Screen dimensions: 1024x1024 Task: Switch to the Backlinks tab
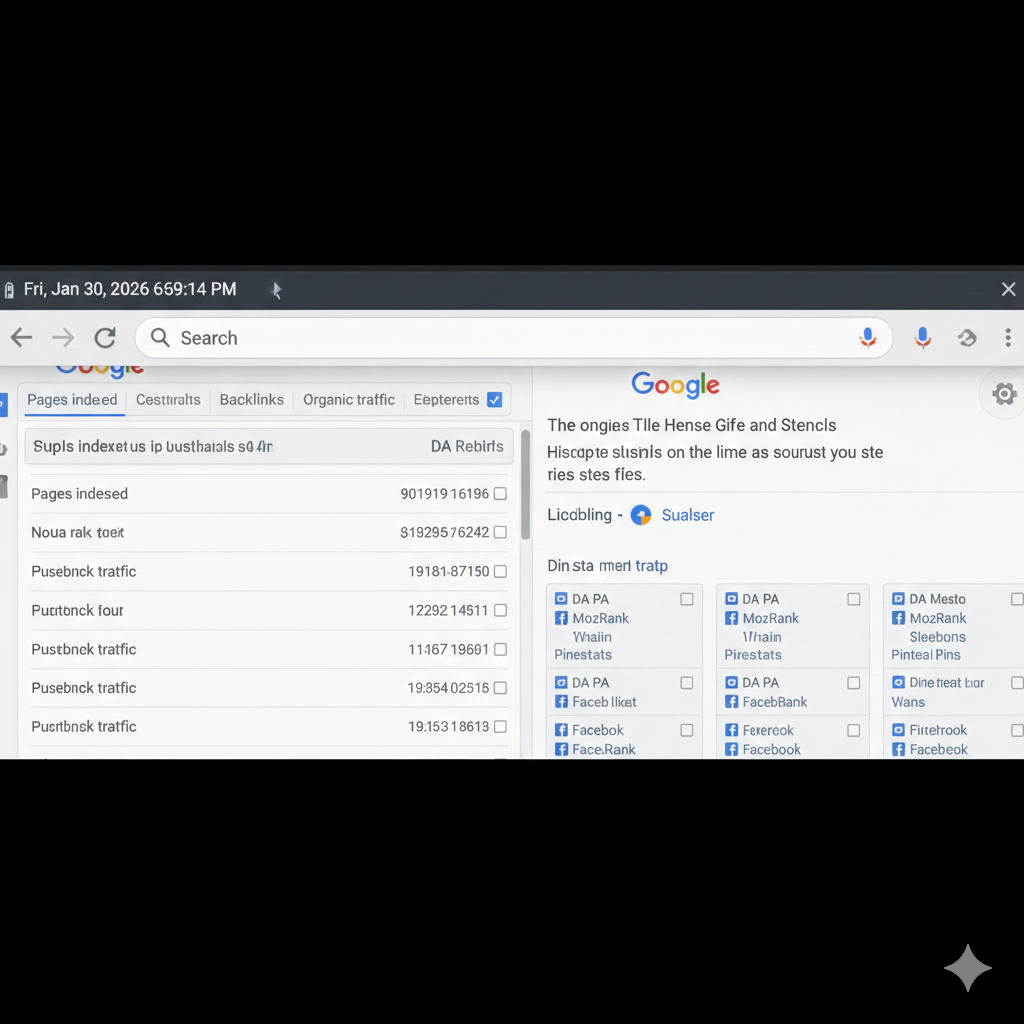251,399
